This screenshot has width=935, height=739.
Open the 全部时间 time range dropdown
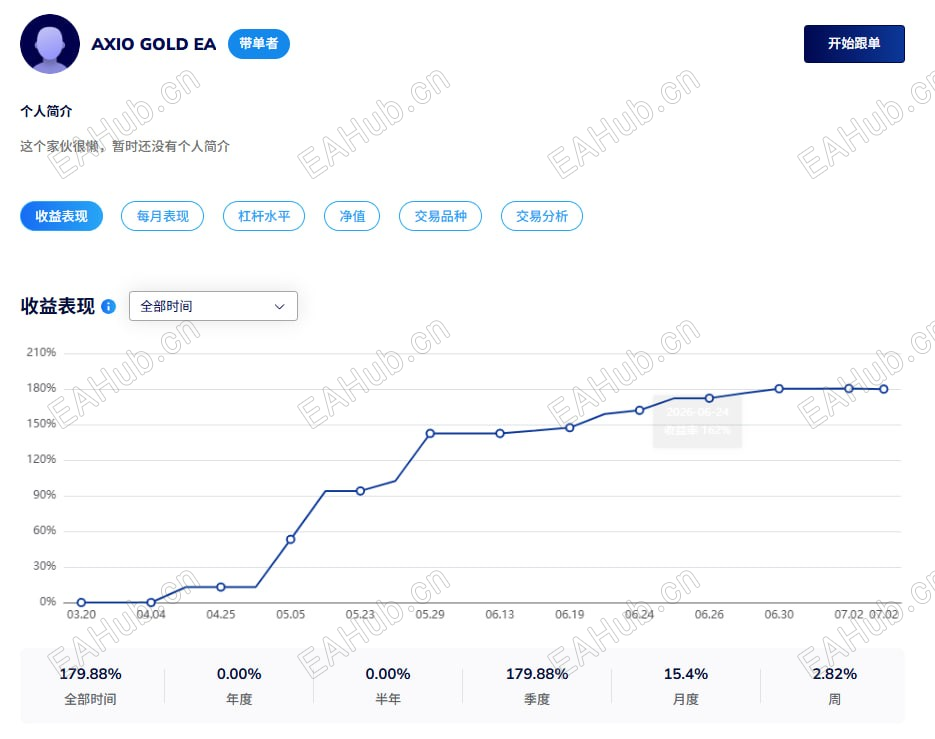point(213,306)
